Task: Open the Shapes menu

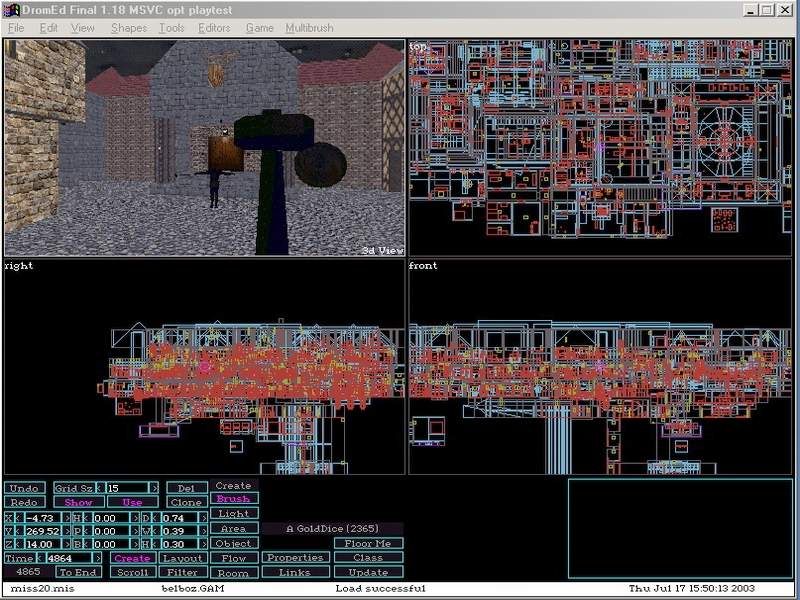Action: tap(129, 28)
